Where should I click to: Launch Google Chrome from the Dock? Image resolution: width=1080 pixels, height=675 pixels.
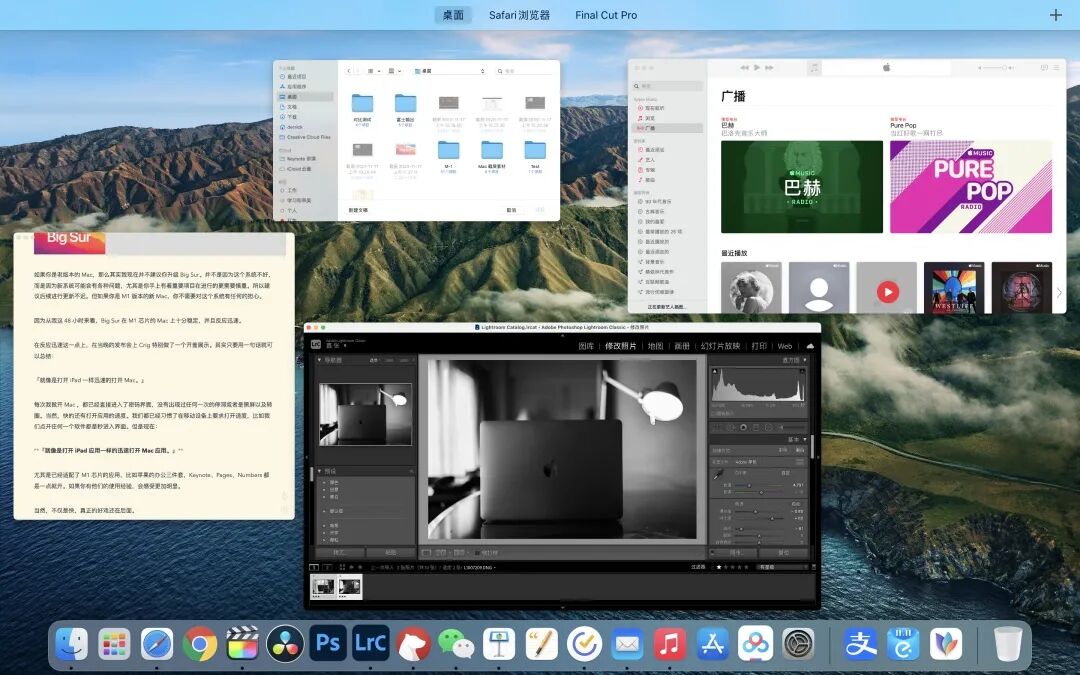(x=200, y=645)
